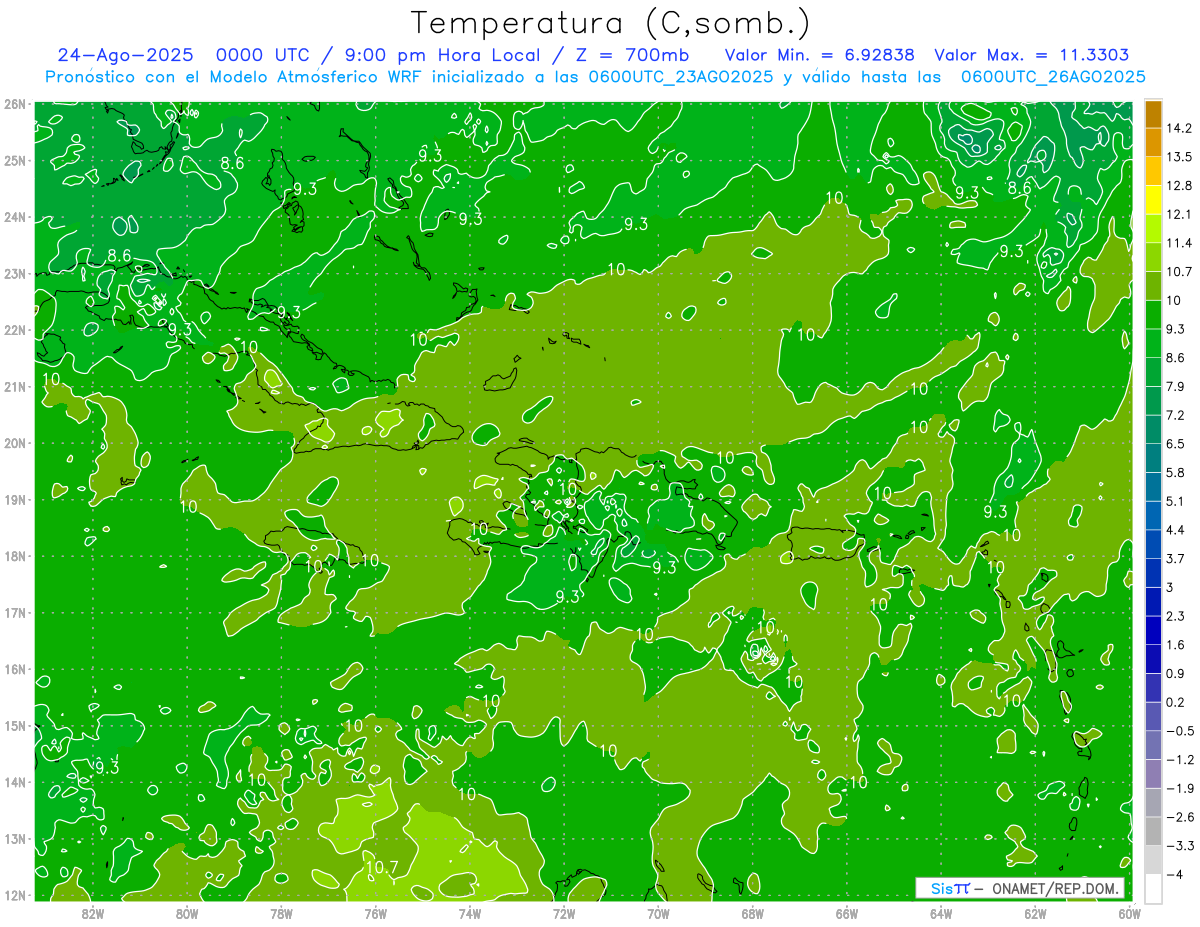The height and width of the screenshot is (927, 1200).
Task: Click the longitude axis label "74W"
Action: pos(470,913)
